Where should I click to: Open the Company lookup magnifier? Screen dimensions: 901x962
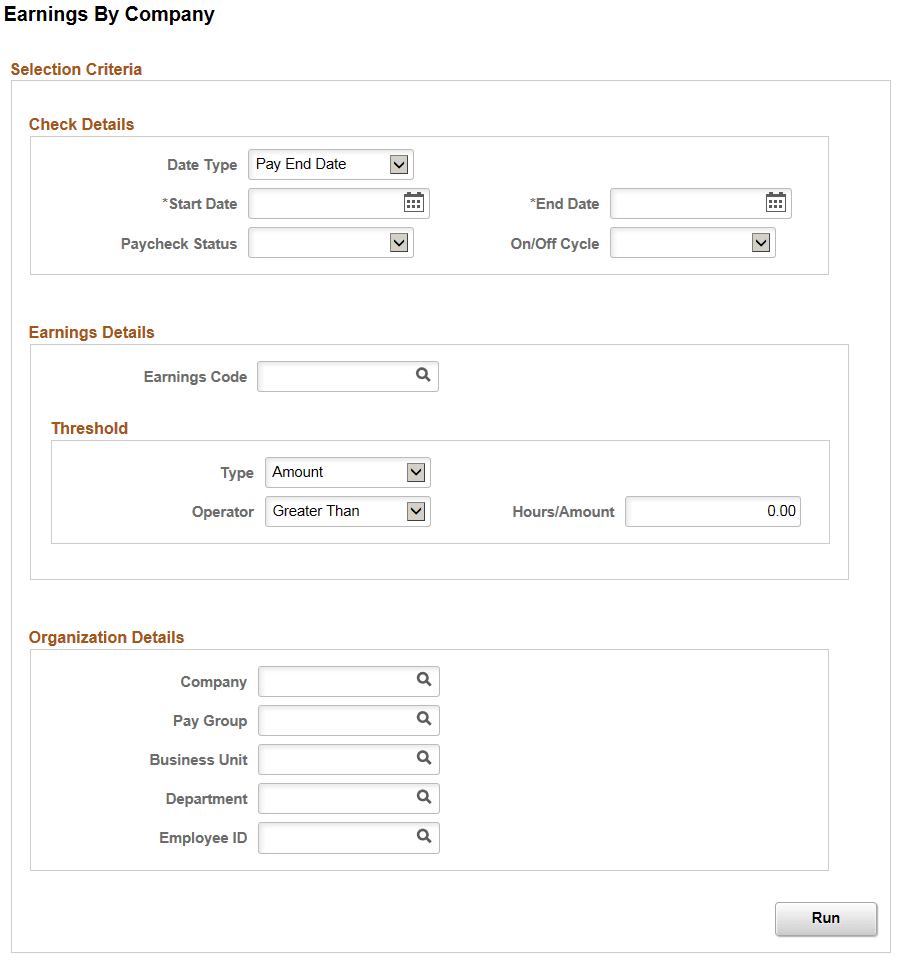click(x=423, y=681)
